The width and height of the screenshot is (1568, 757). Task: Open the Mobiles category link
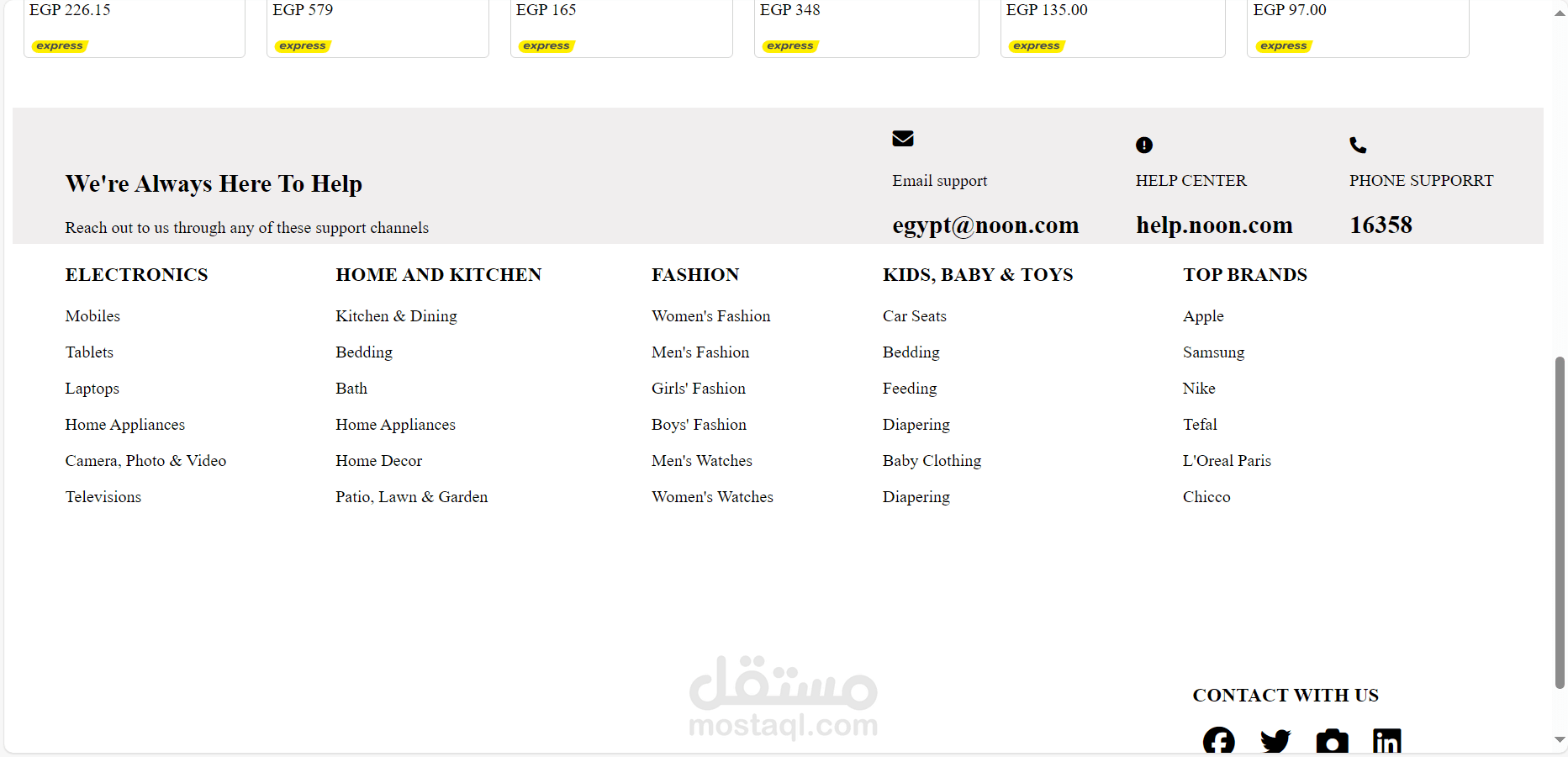pyautogui.click(x=92, y=316)
